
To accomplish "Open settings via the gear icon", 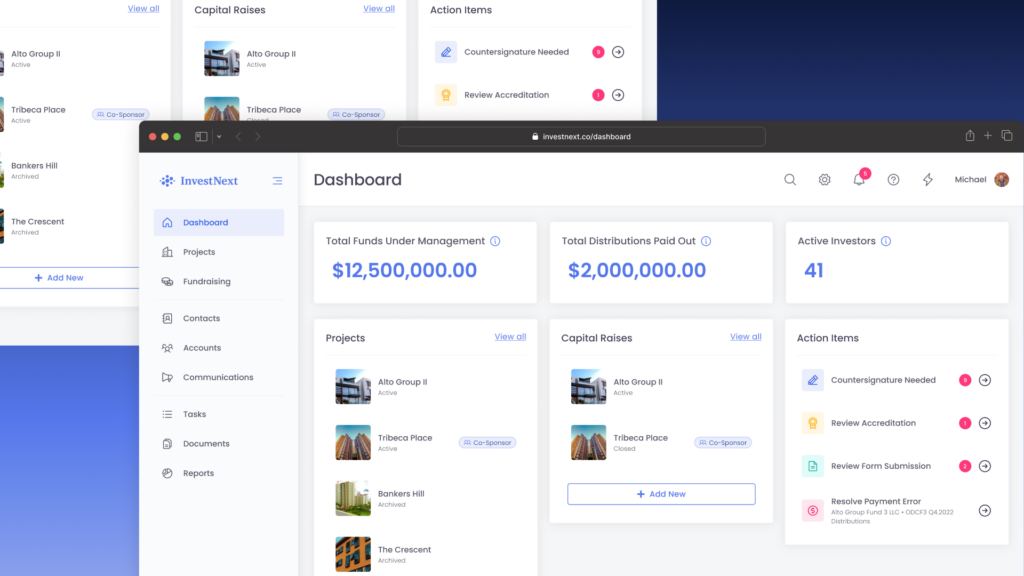I will [x=825, y=180].
